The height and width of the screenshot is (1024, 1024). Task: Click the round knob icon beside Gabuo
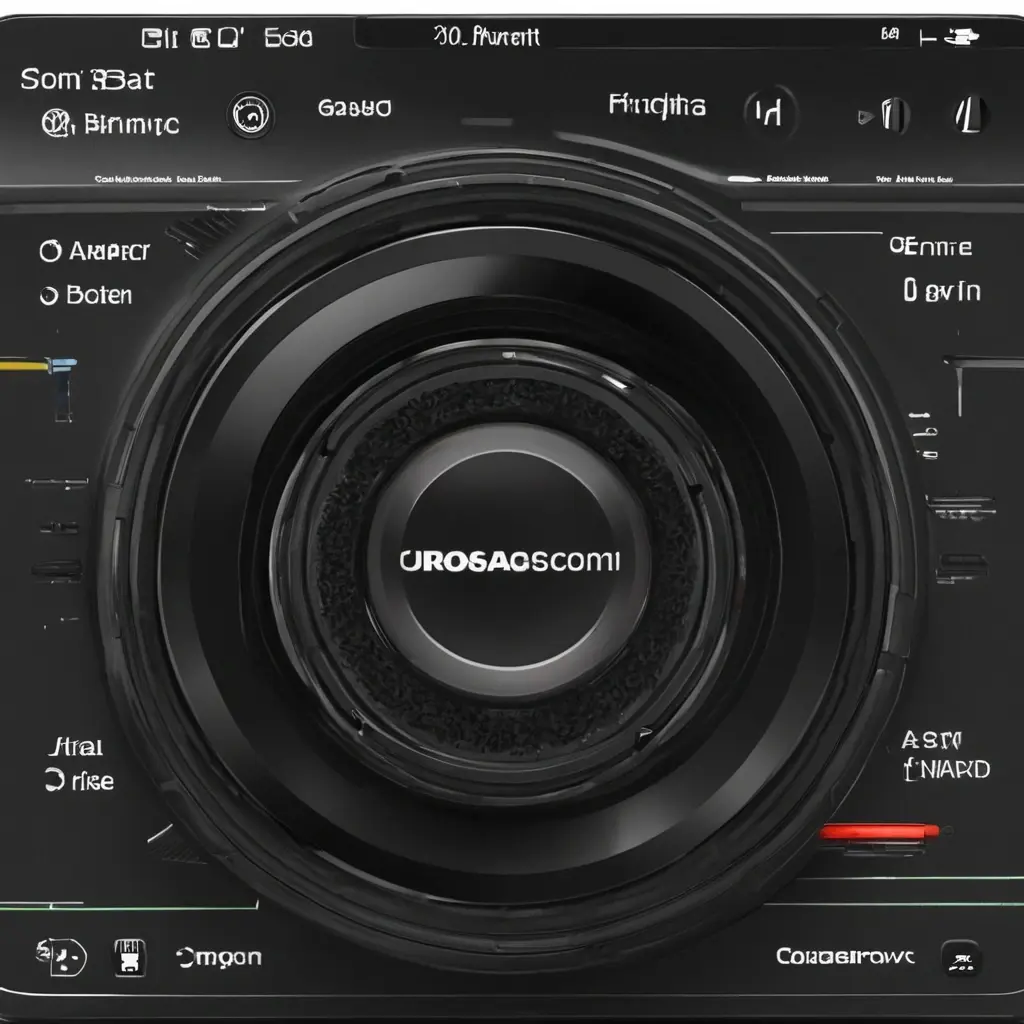click(251, 115)
